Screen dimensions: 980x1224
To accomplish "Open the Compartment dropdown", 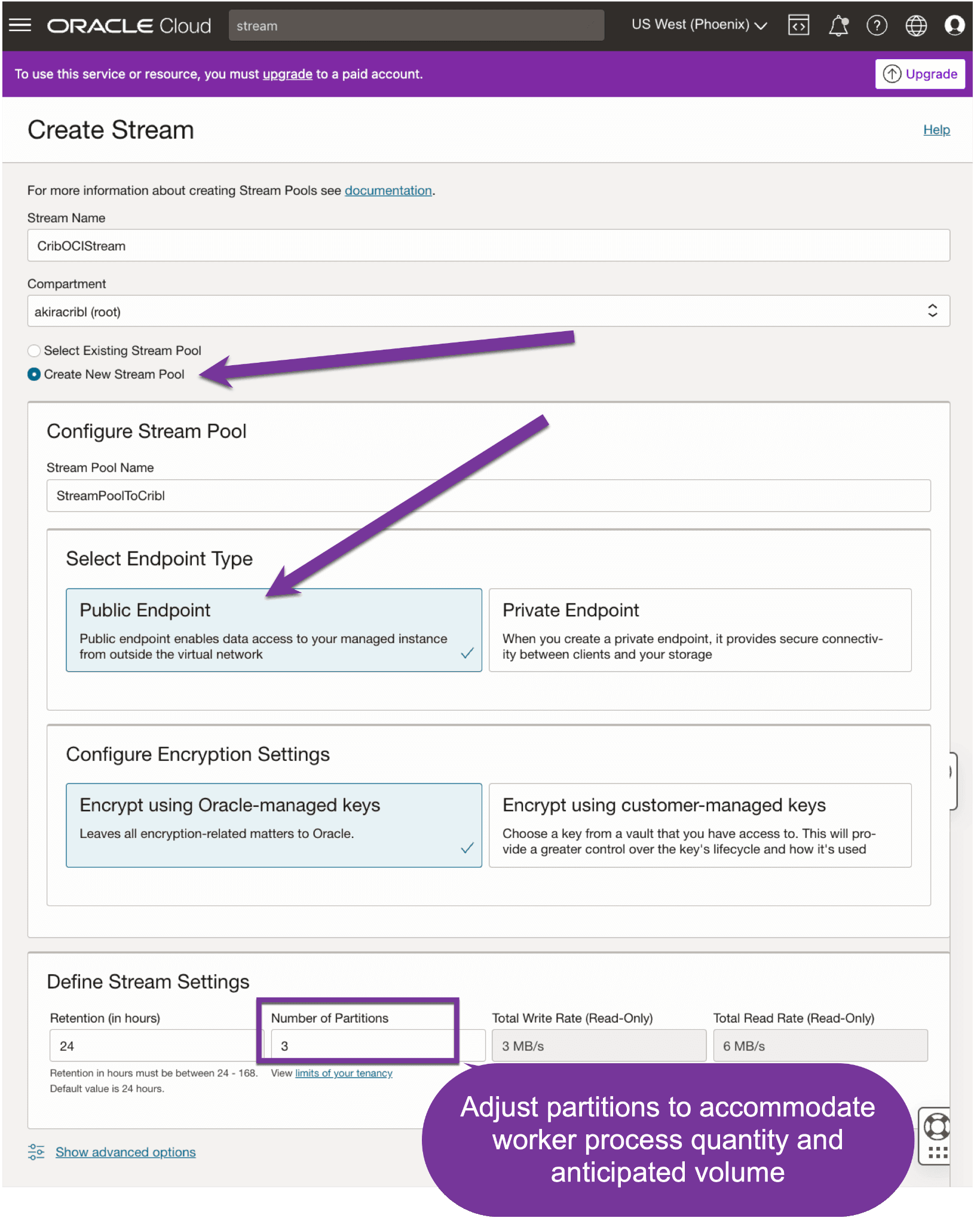I will [488, 311].
